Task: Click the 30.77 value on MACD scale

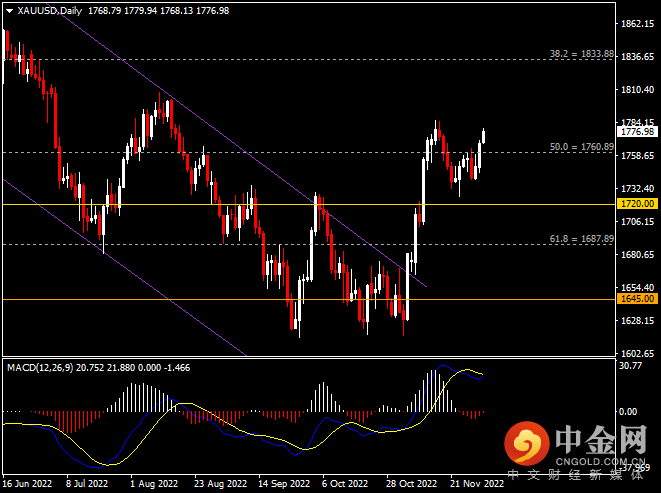Action: click(630, 366)
